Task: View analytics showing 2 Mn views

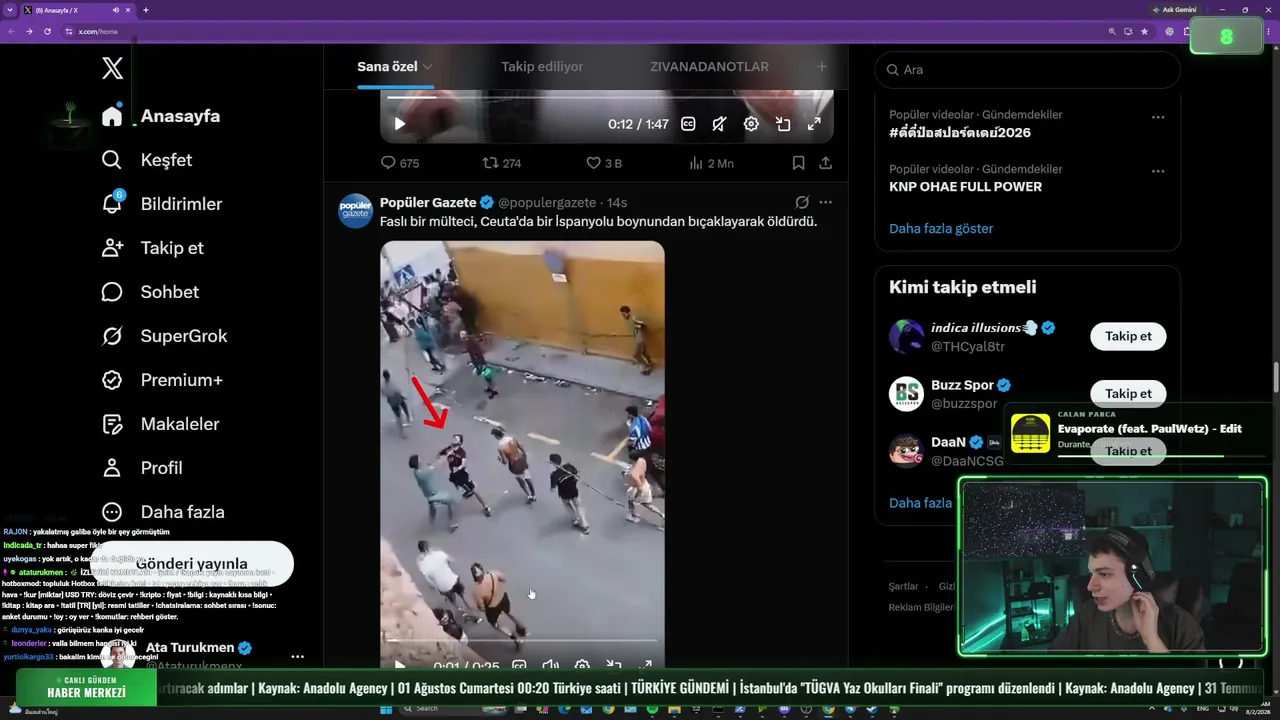Action: click(x=712, y=163)
